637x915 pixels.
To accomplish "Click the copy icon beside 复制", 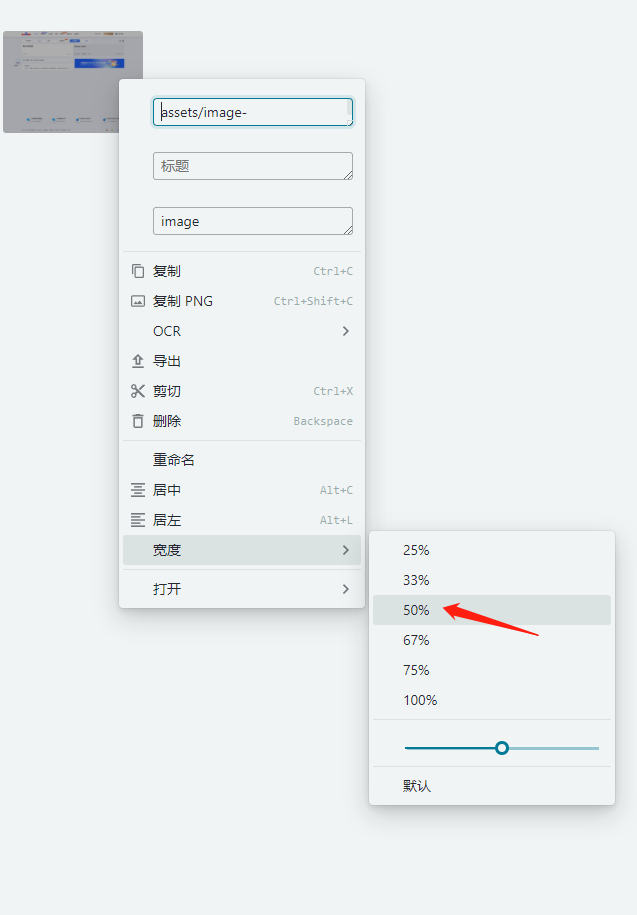I will [x=138, y=271].
